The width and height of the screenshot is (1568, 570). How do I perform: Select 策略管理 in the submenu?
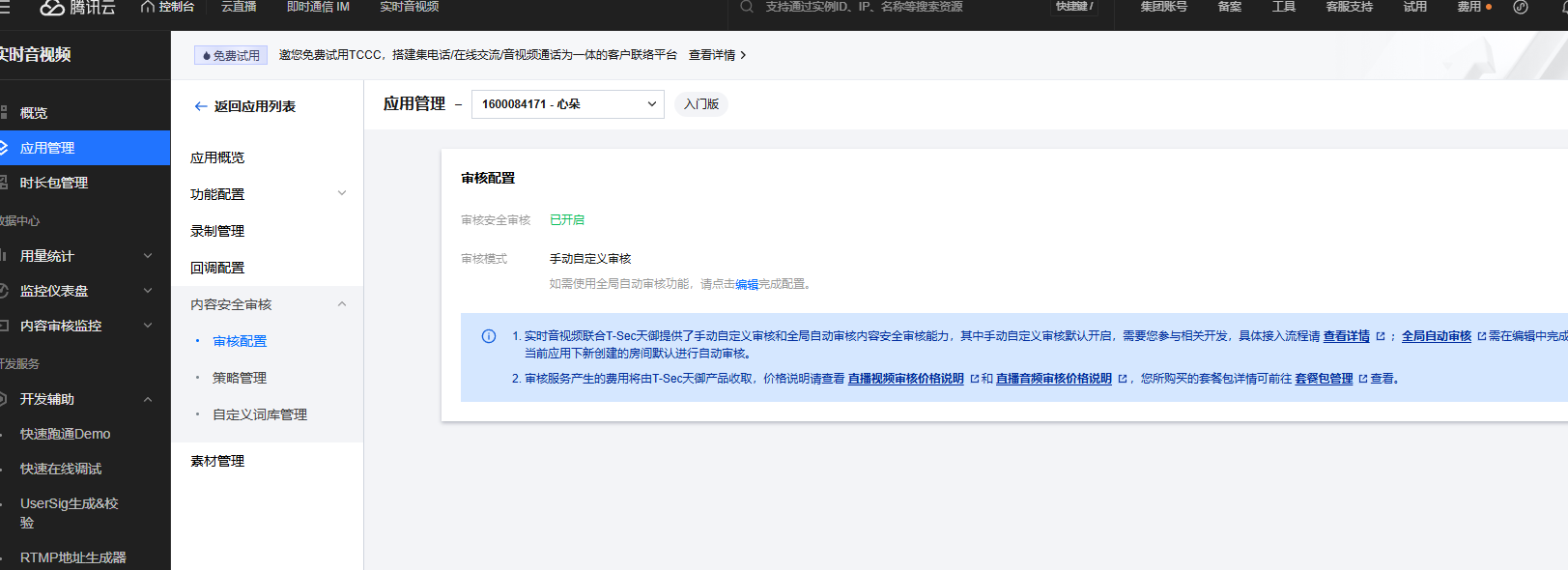240,378
